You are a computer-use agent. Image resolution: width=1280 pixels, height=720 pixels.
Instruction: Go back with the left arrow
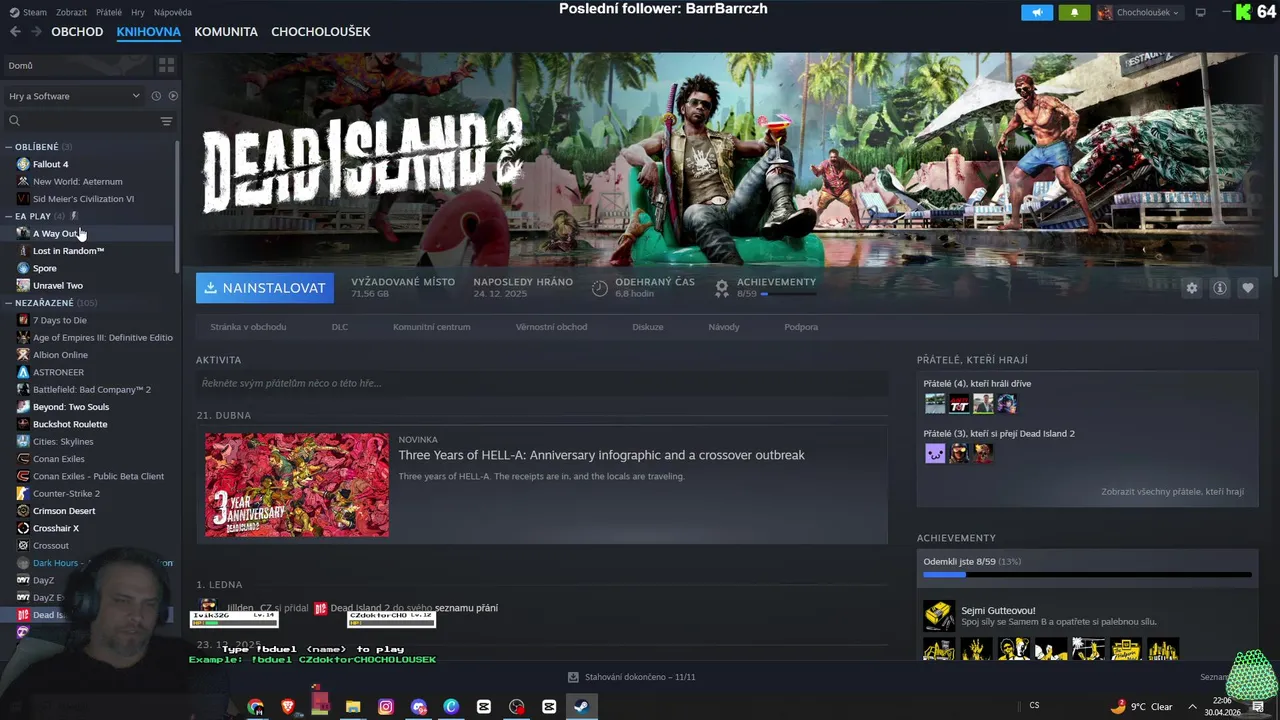tap(15, 32)
